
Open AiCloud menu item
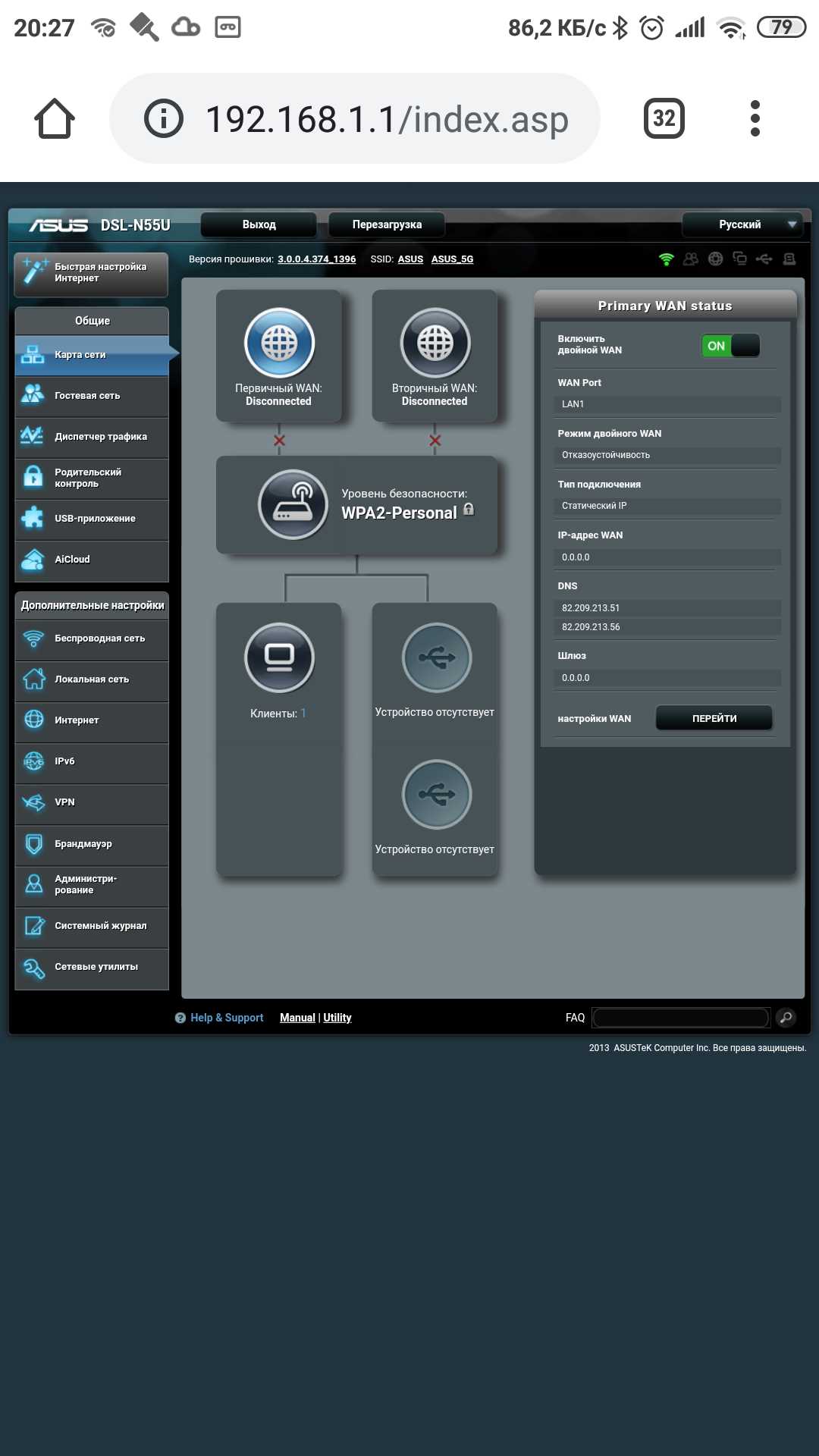tap(92, 560)
